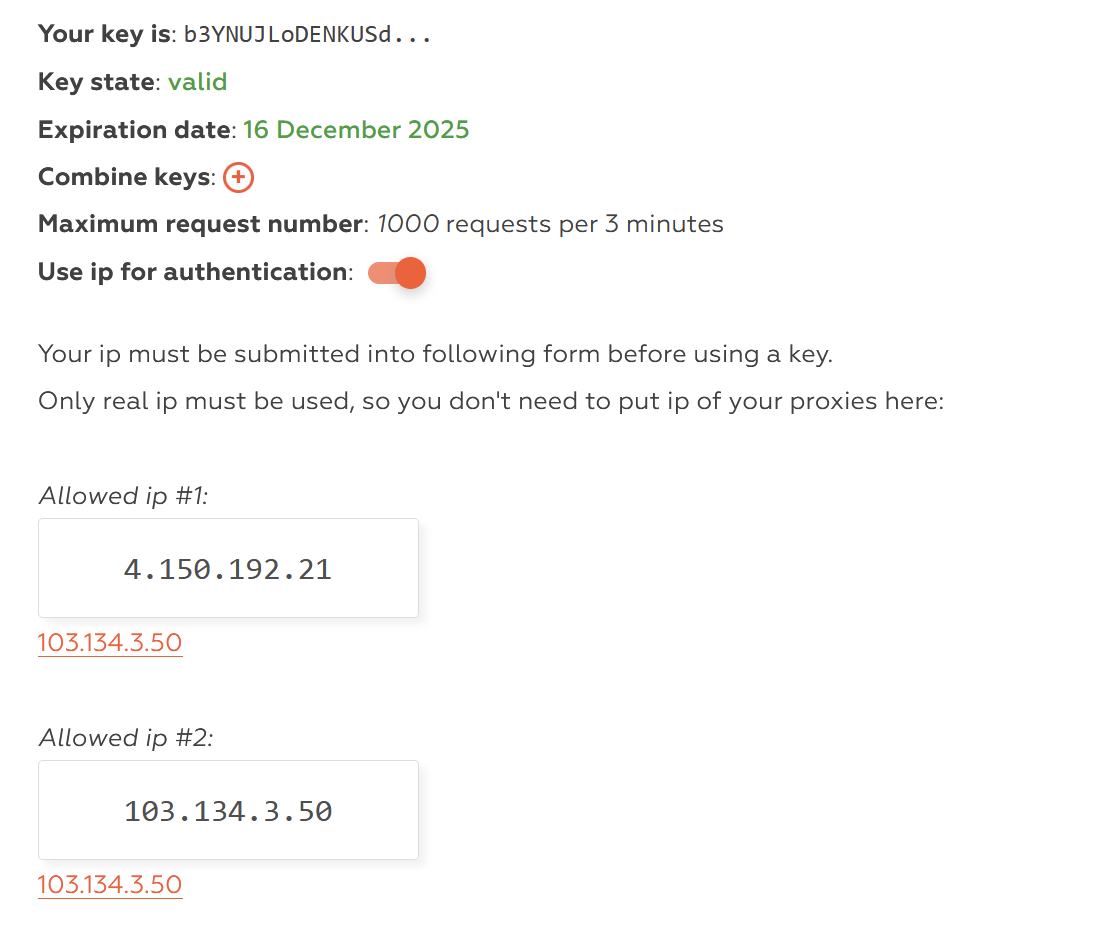Click the "Allowed ip #1:" label

point(123,496)
